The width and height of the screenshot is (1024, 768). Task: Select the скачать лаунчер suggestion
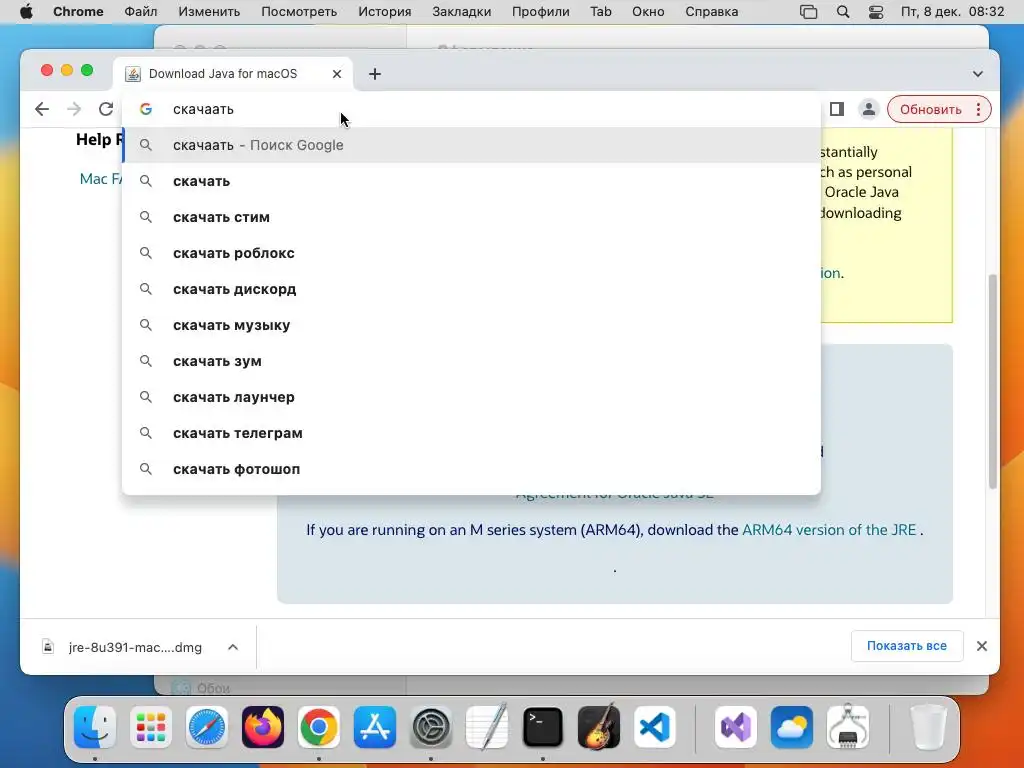coord(472,396)
